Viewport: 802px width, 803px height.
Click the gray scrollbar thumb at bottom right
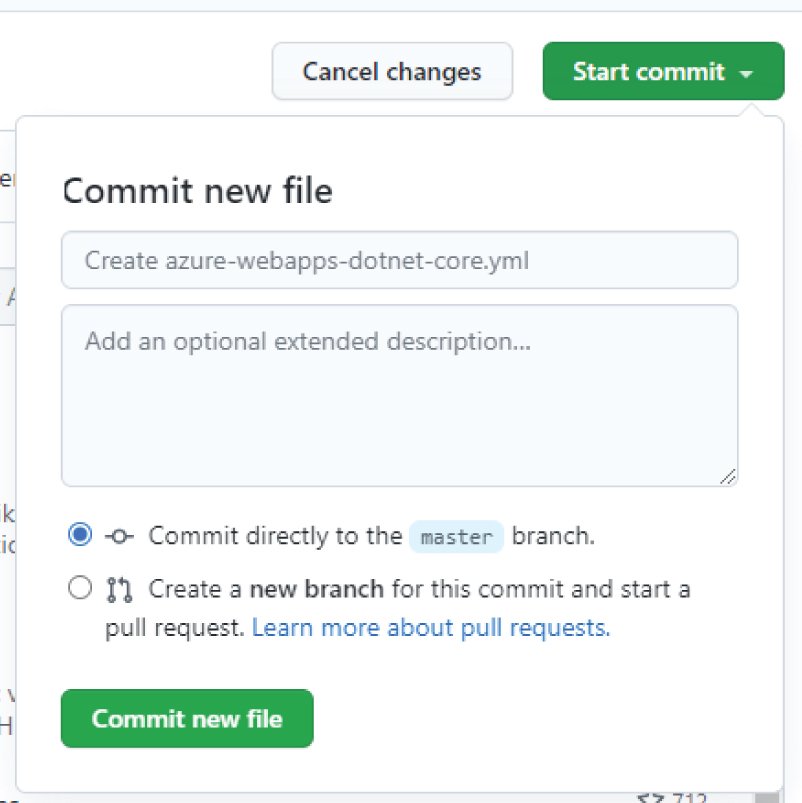[767, 797]
